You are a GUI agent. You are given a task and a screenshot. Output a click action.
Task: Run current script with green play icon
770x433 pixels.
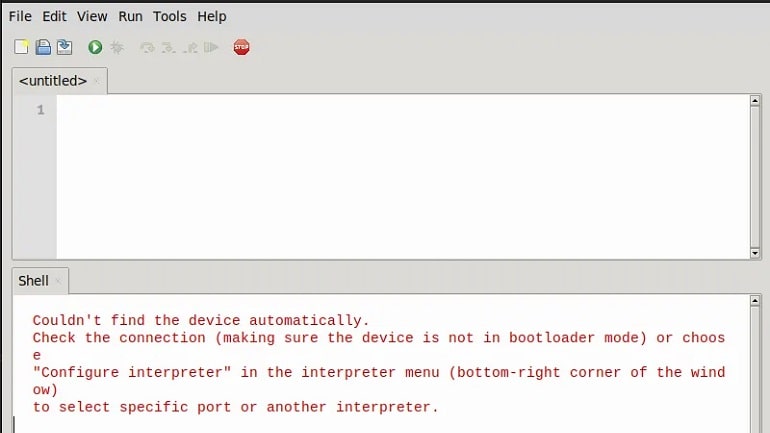point(95,47)
